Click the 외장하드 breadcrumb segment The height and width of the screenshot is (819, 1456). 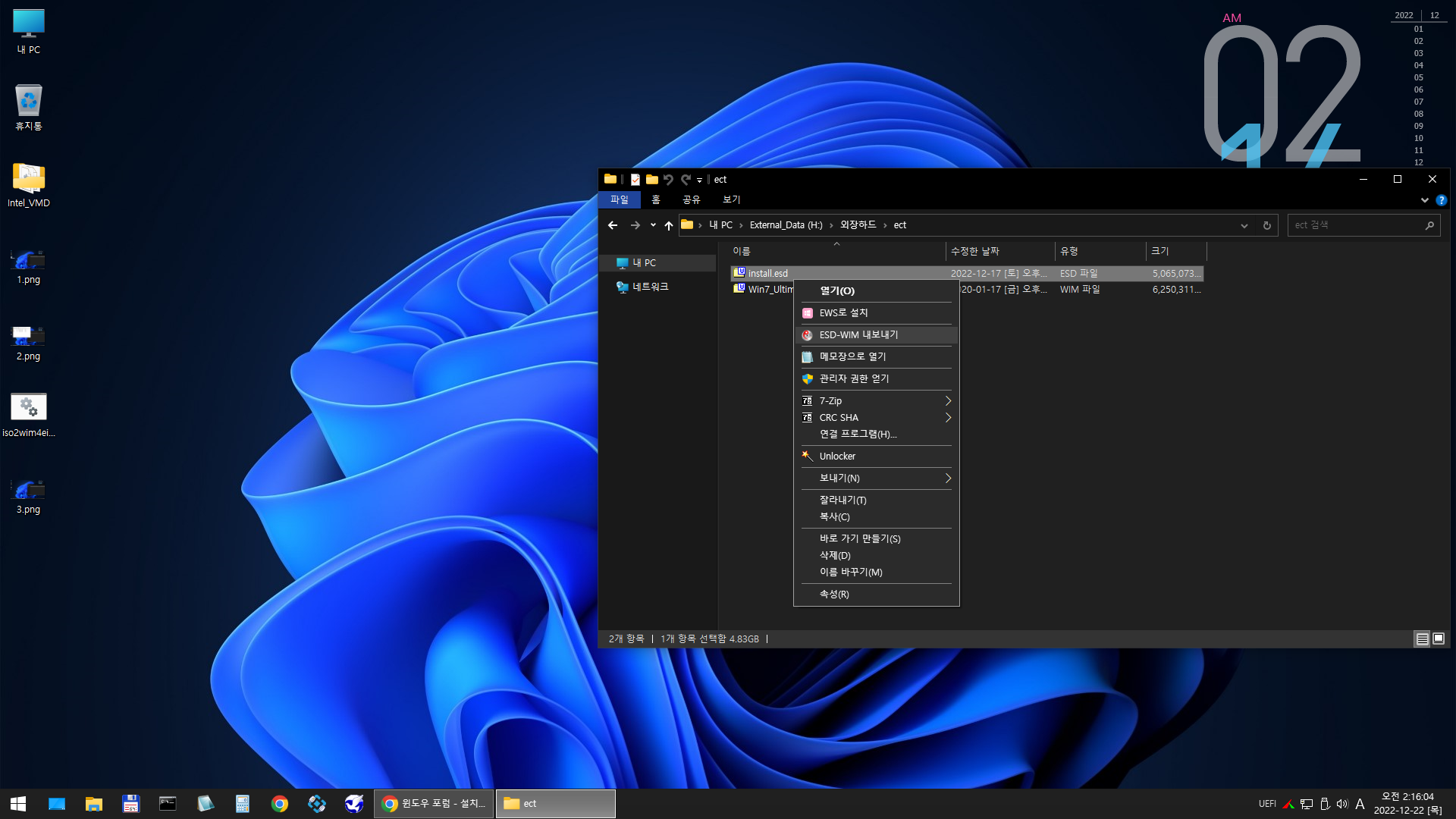point(858,225)
